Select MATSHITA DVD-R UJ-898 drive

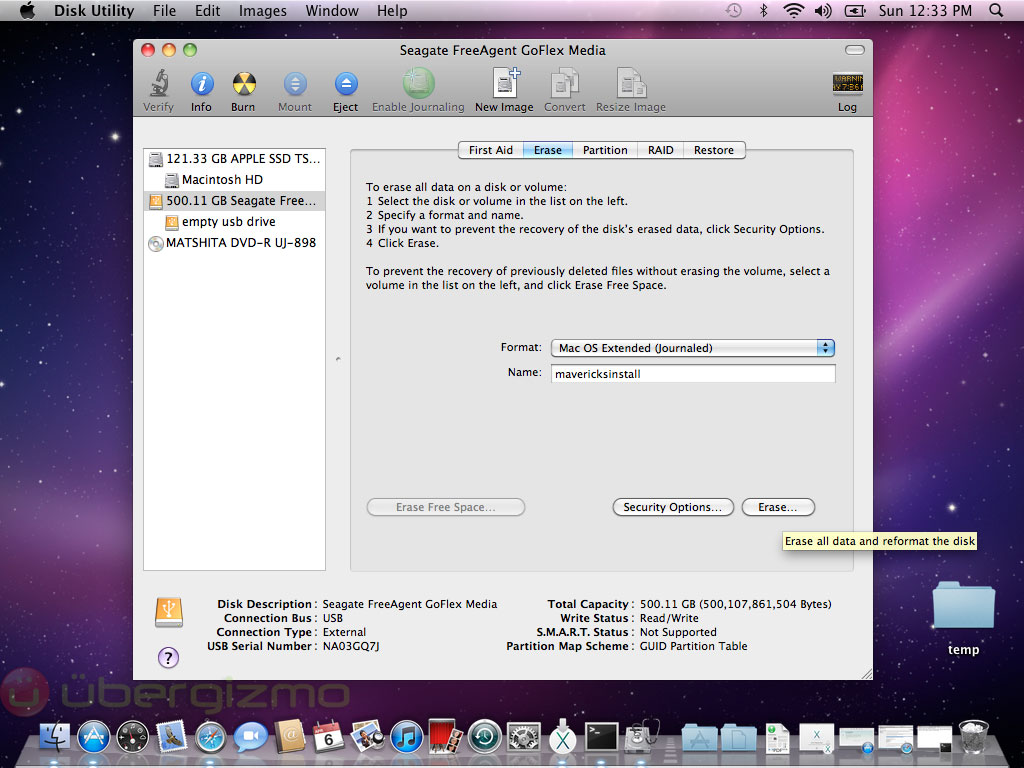tap(234, 243)
